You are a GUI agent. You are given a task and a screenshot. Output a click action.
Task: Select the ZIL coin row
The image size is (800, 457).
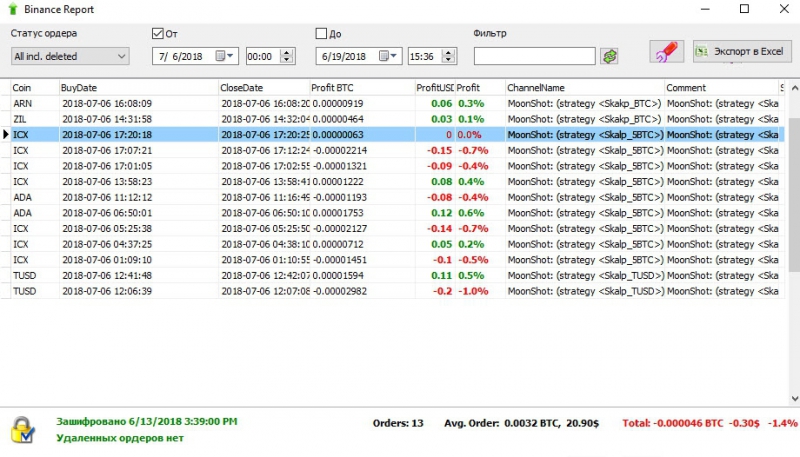pyautogui.click(x=392, y=119)
